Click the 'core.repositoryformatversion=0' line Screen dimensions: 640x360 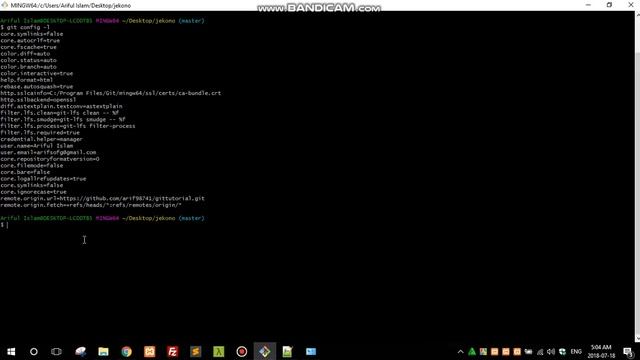pos(50,159)
